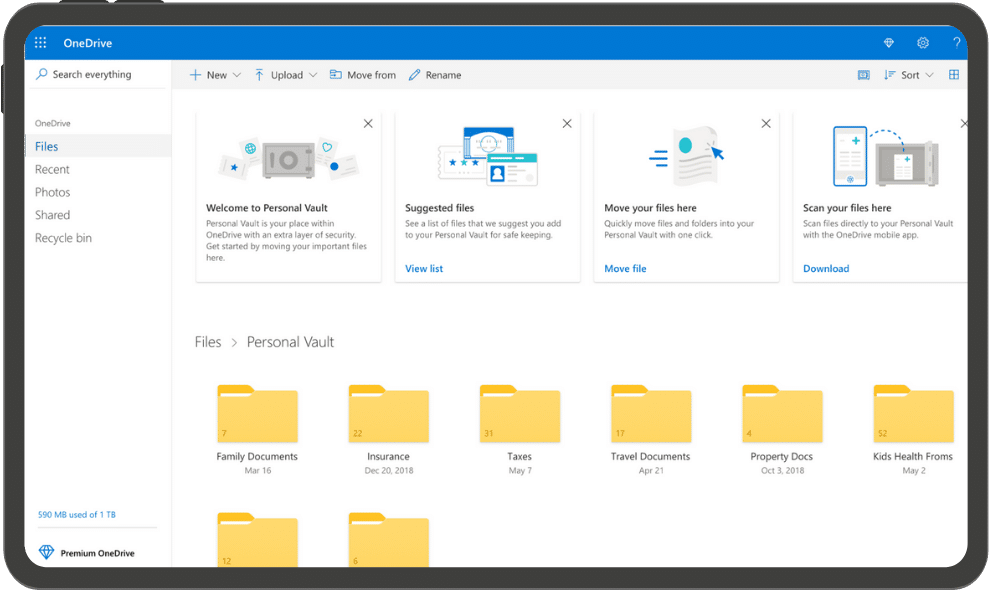The height and width of the screenshot is (591, 989).
Task: Click the Premium OneDrive diamond icon
Action: tap(46, 552)
